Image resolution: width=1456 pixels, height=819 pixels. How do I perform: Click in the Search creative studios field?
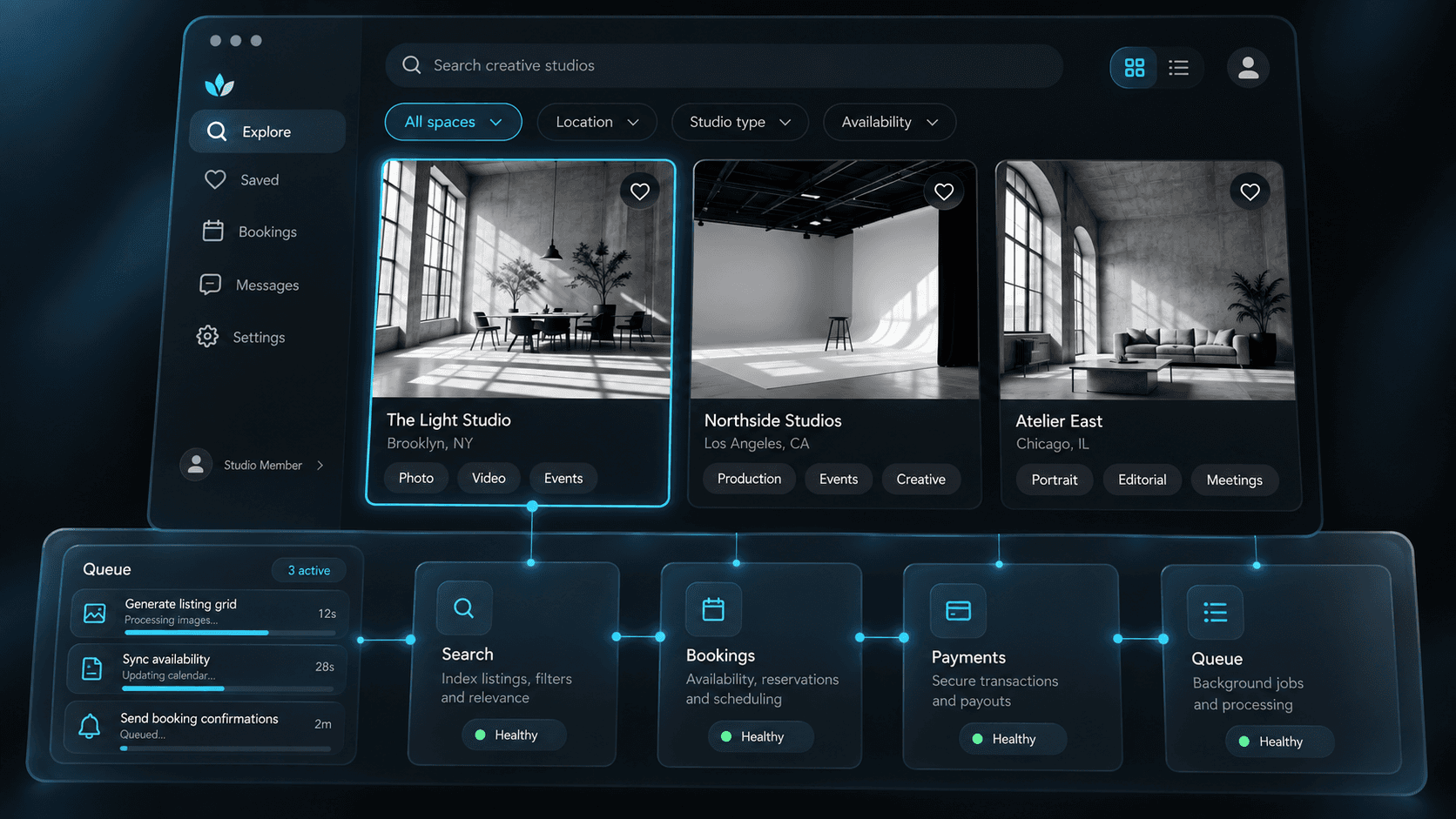tap(724, 65)
